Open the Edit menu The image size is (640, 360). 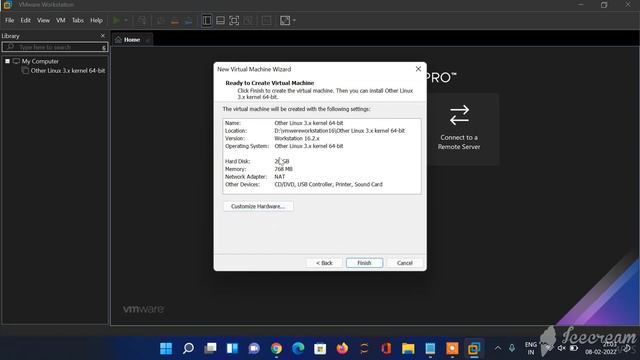[25, 20]
